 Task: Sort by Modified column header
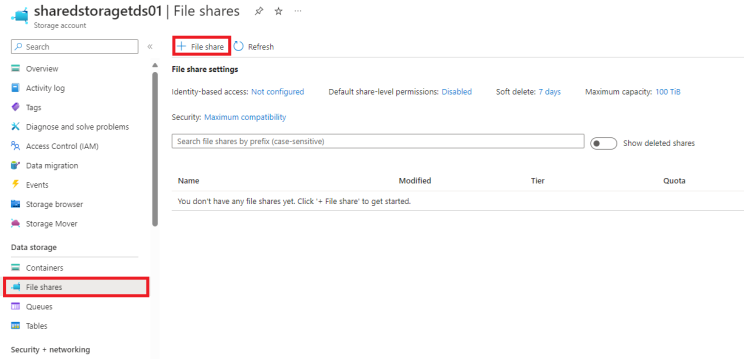click(x=415, y=181)
